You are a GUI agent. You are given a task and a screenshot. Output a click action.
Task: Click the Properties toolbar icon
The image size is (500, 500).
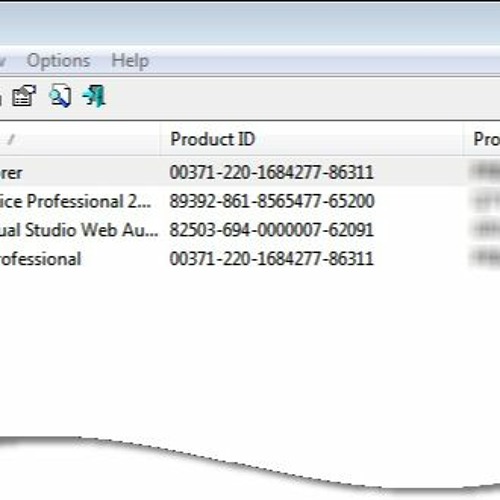coord(24,96)
